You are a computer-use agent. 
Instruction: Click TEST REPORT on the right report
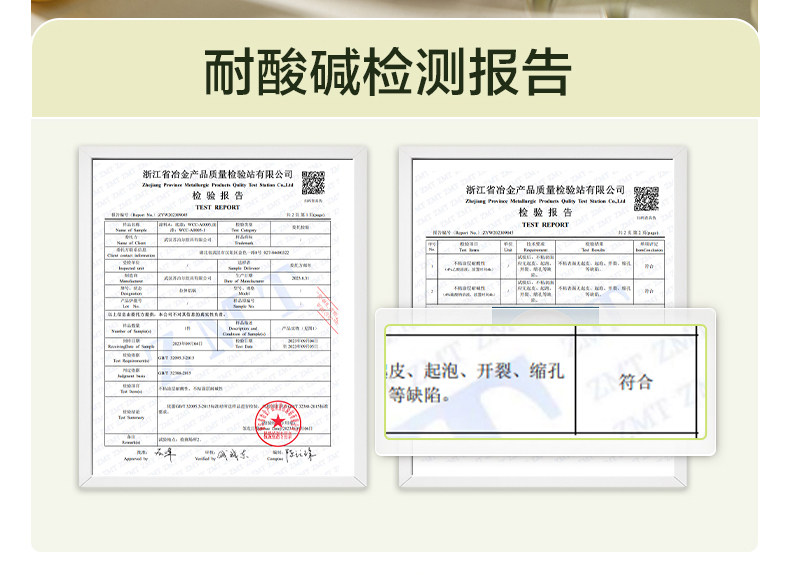(x=545, y=224)
